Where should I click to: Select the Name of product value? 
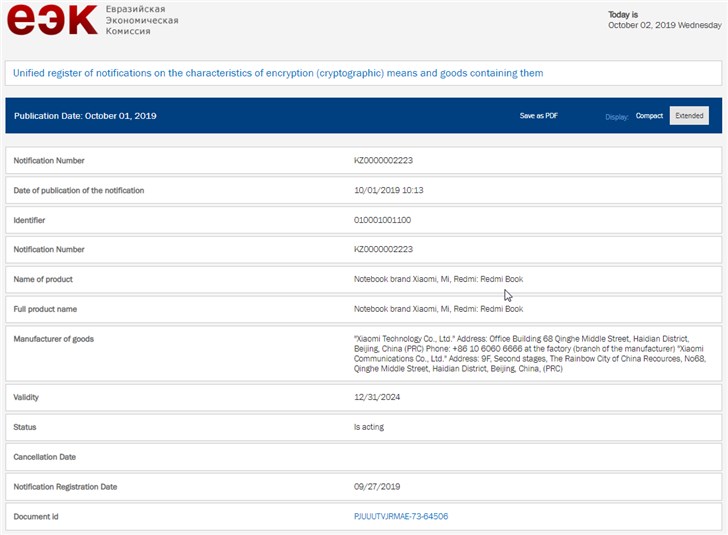click(x=438, y=279)
